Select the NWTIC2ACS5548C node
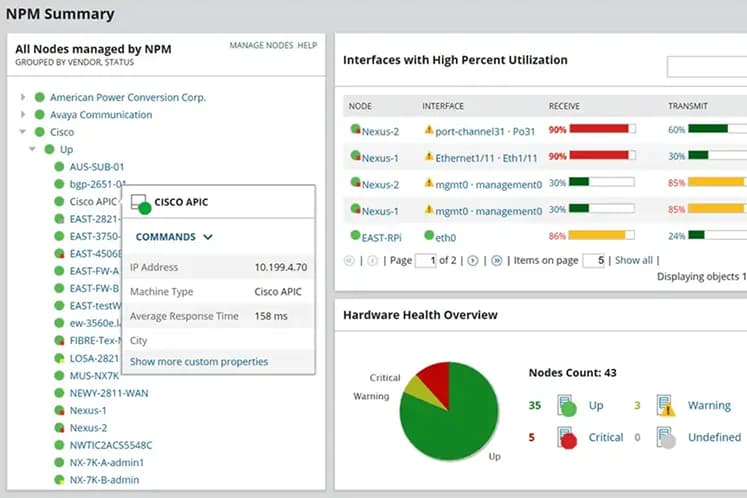 (x=111, y=445)
